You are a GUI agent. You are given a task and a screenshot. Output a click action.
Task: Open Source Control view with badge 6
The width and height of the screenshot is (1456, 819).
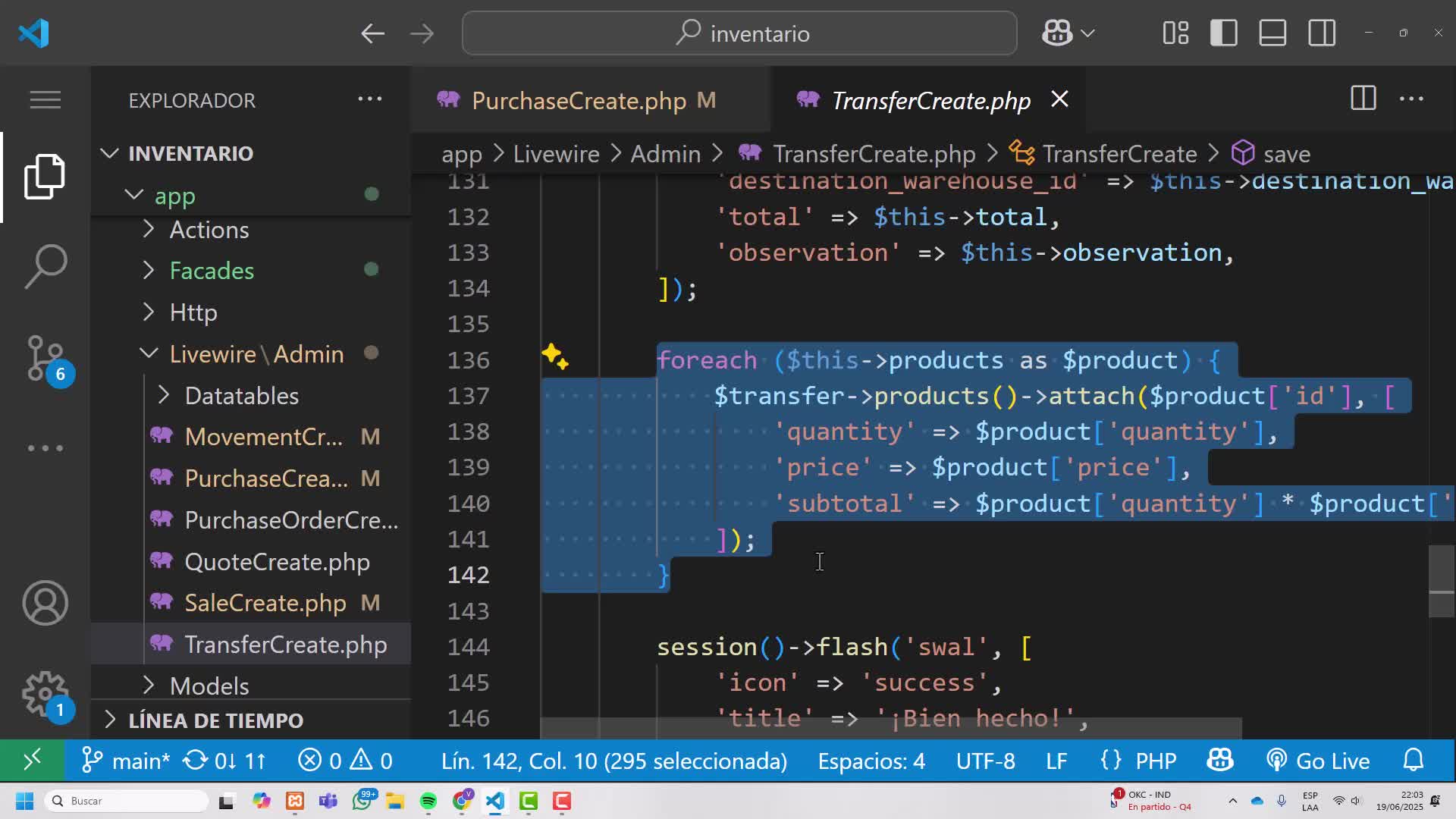(x=47, y=359)
